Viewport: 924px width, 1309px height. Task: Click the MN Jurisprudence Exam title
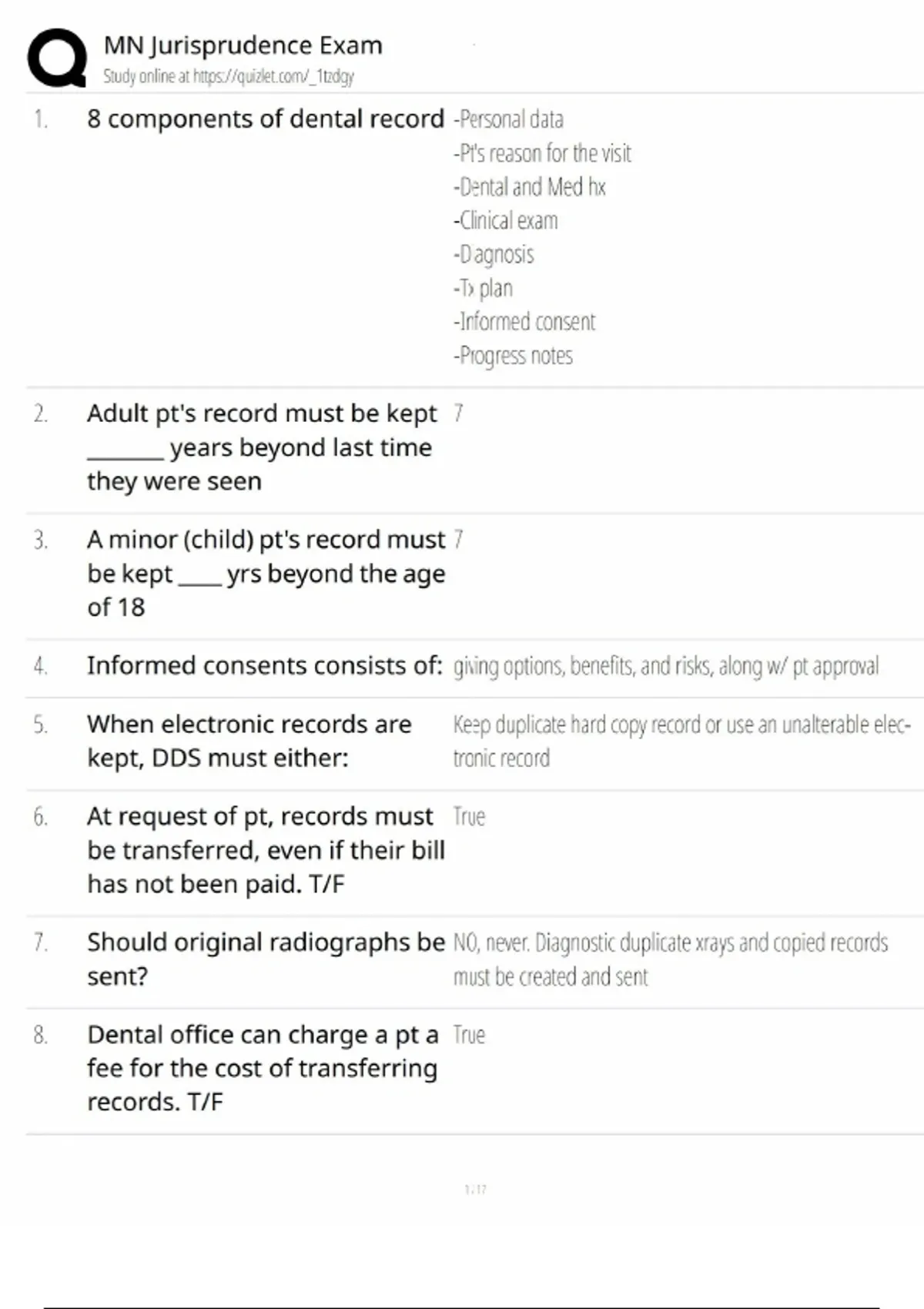click(x=243, y=45)
